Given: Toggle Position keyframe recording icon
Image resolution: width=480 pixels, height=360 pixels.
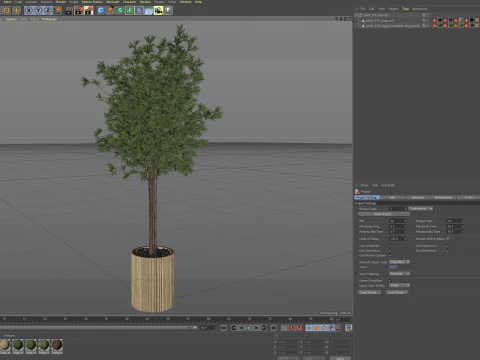Looking at the screenshot, I should 309,328.
